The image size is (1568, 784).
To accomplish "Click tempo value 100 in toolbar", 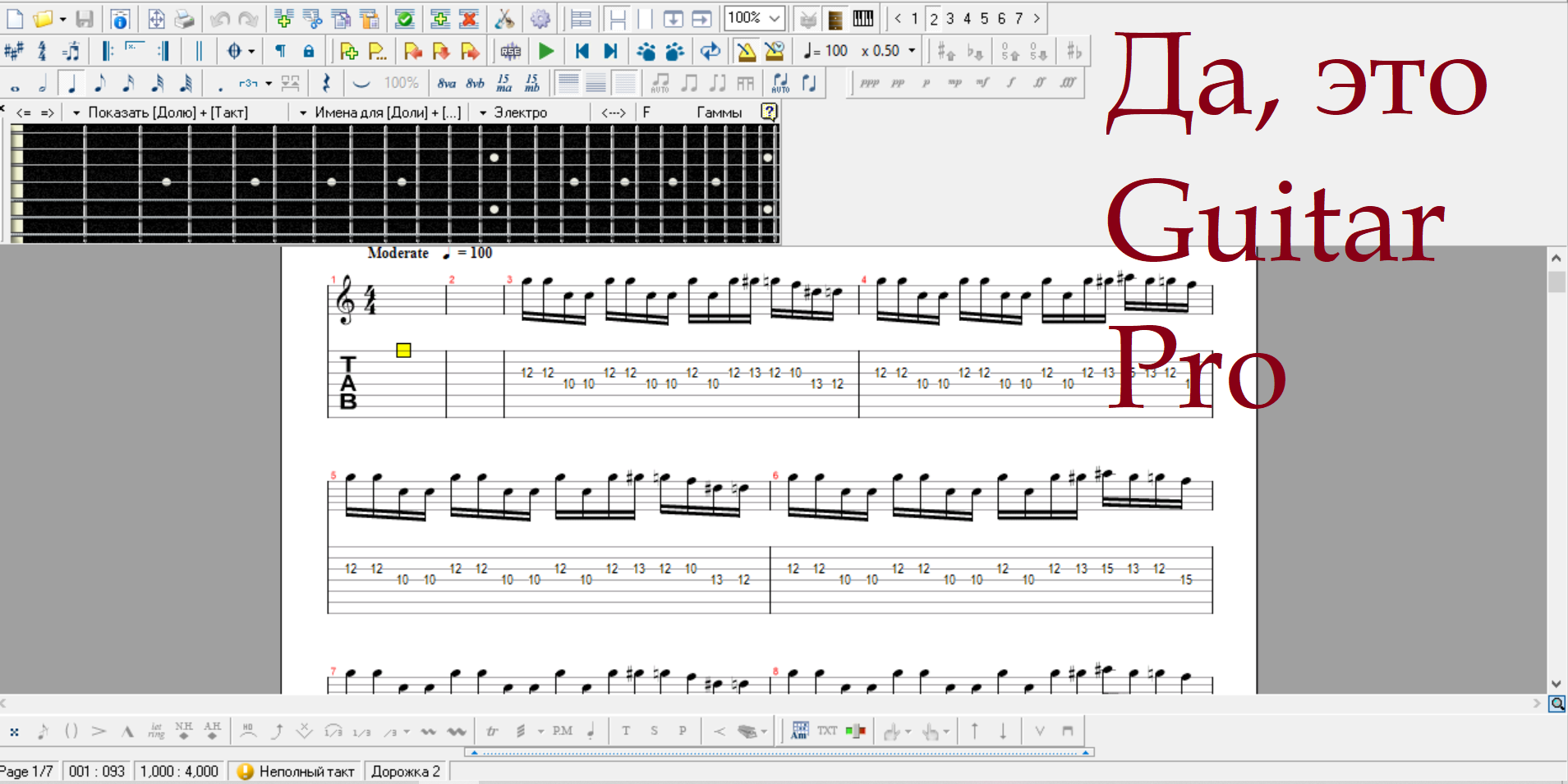I will 836,51.
